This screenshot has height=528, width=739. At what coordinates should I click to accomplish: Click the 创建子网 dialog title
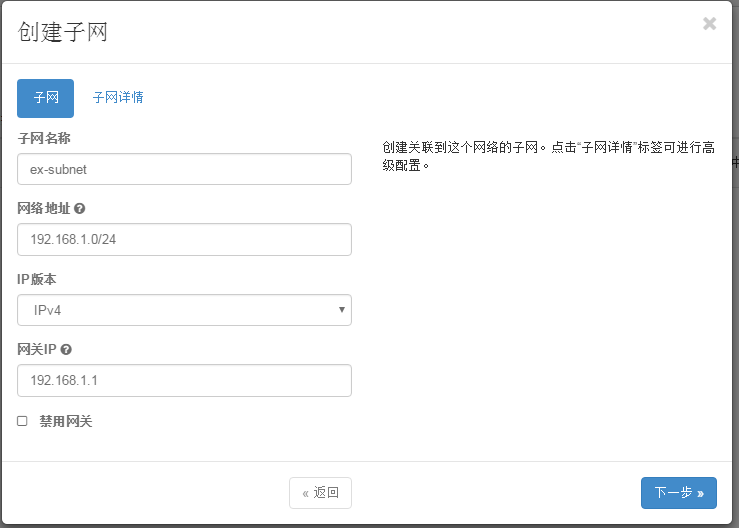[x=63, y=32]
